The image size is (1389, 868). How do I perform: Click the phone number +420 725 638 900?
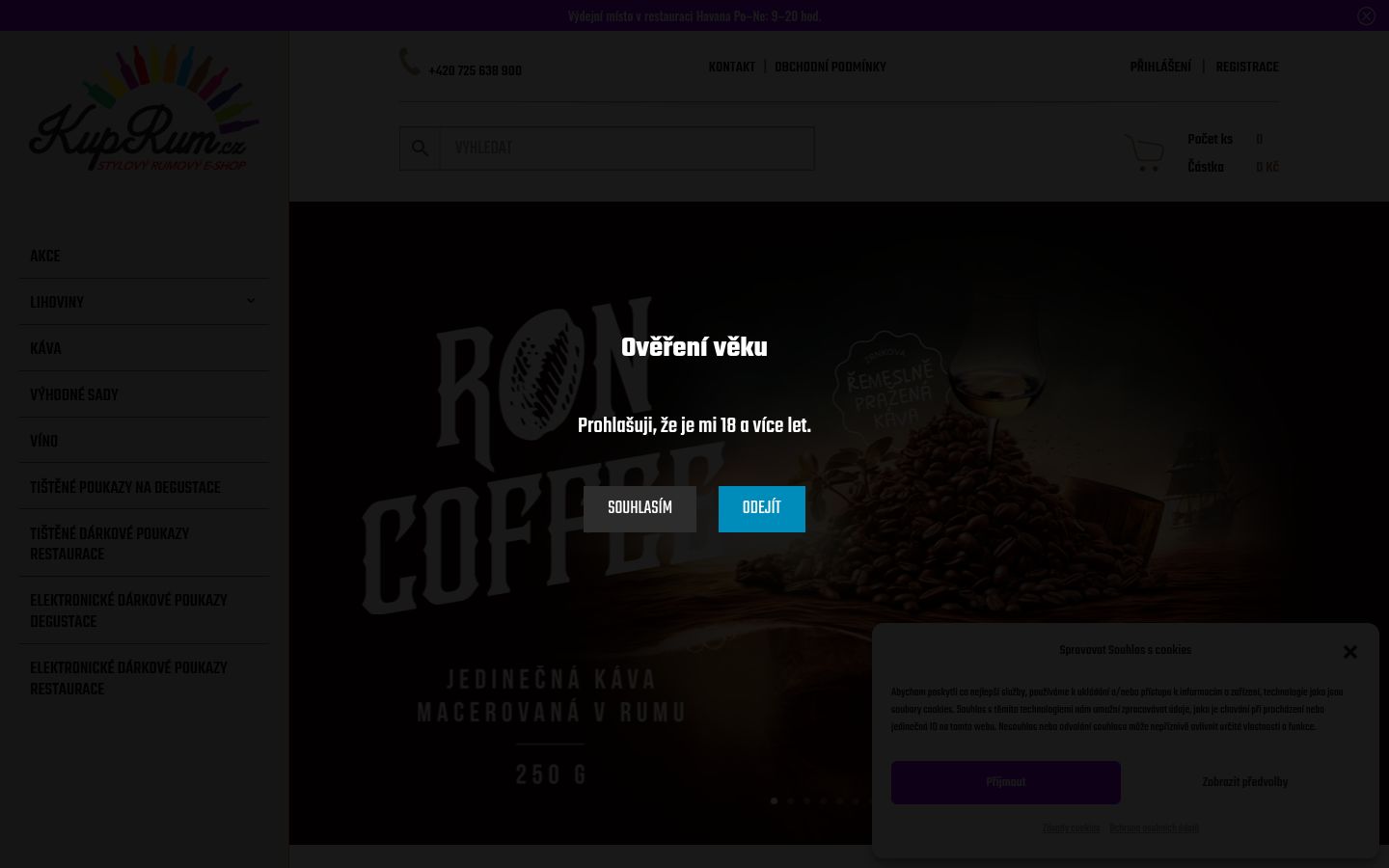pos(475,71)
